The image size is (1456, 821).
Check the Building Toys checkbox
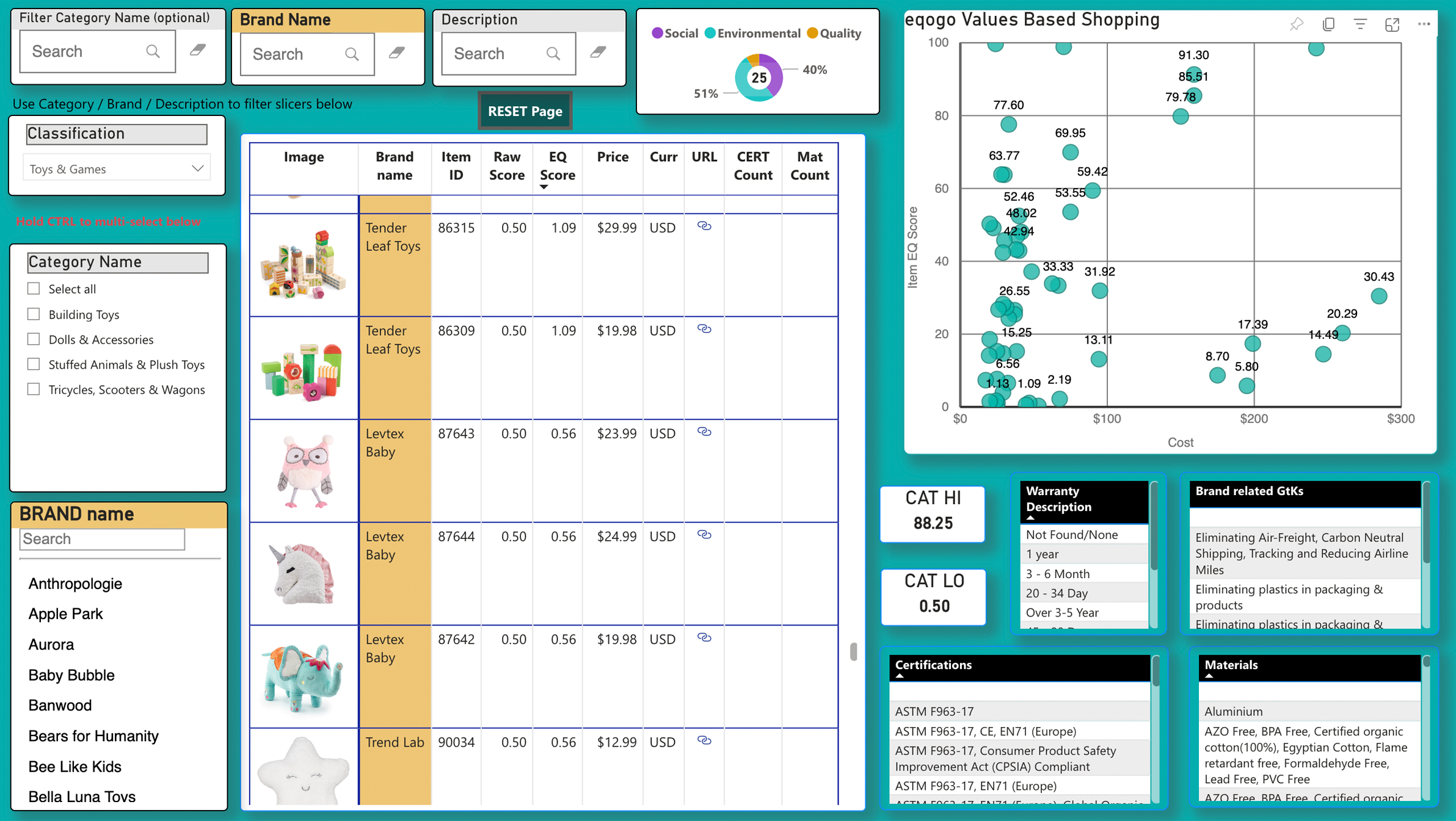pyautogui.click(x=34, y=314)
